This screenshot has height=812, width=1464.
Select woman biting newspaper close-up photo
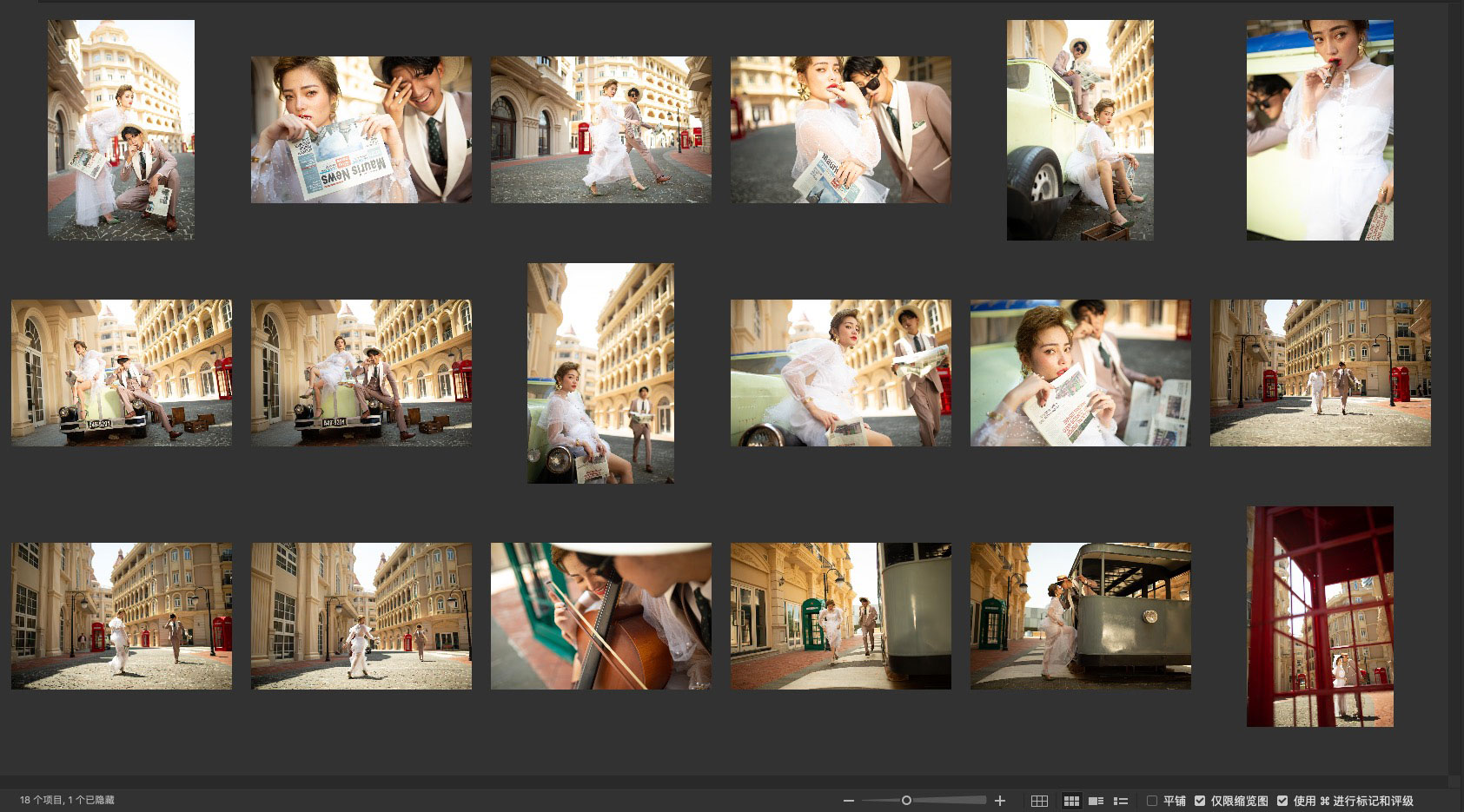(x=1080, y=373)
